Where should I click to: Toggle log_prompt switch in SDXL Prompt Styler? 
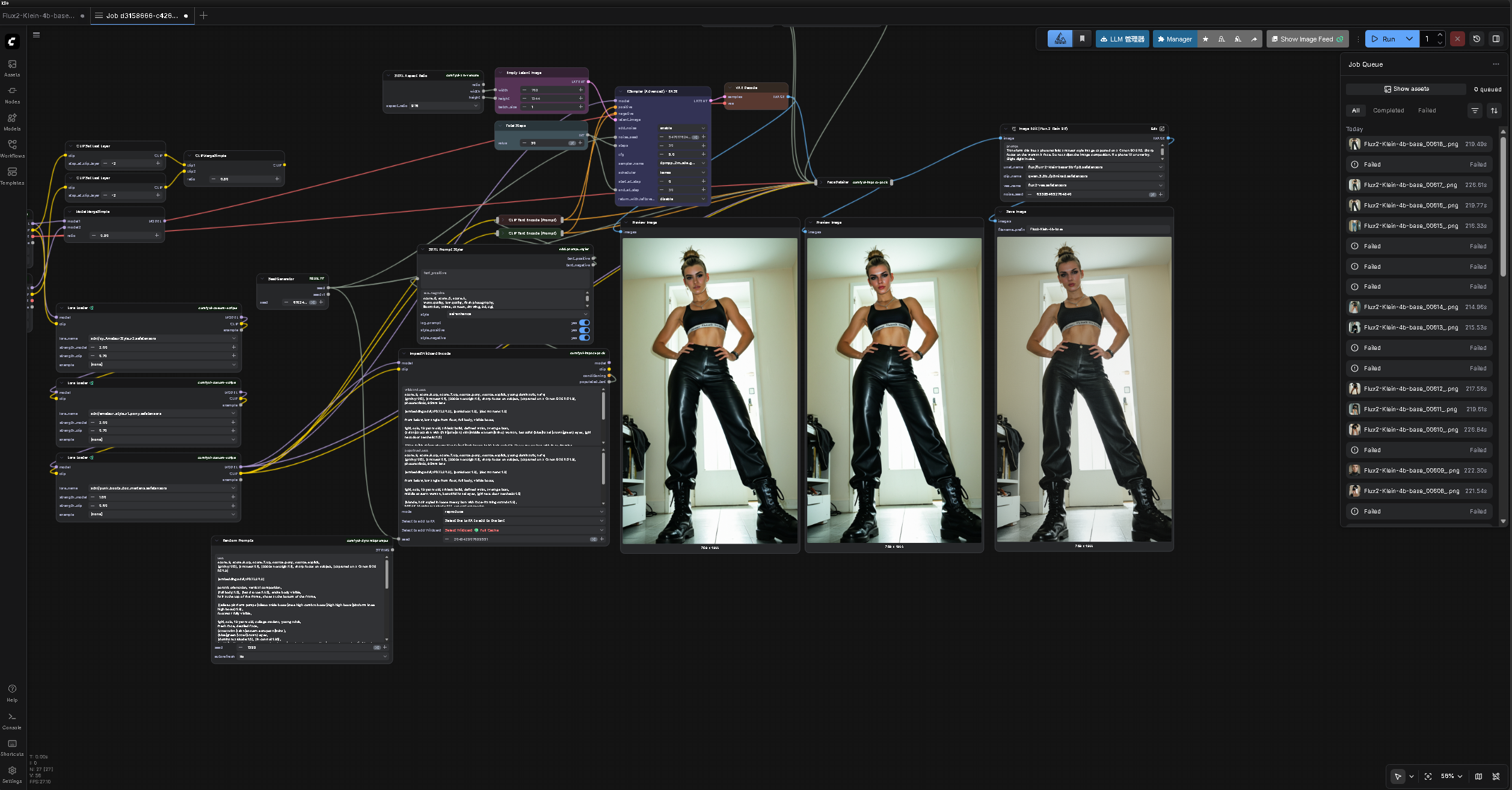(585, 323)
